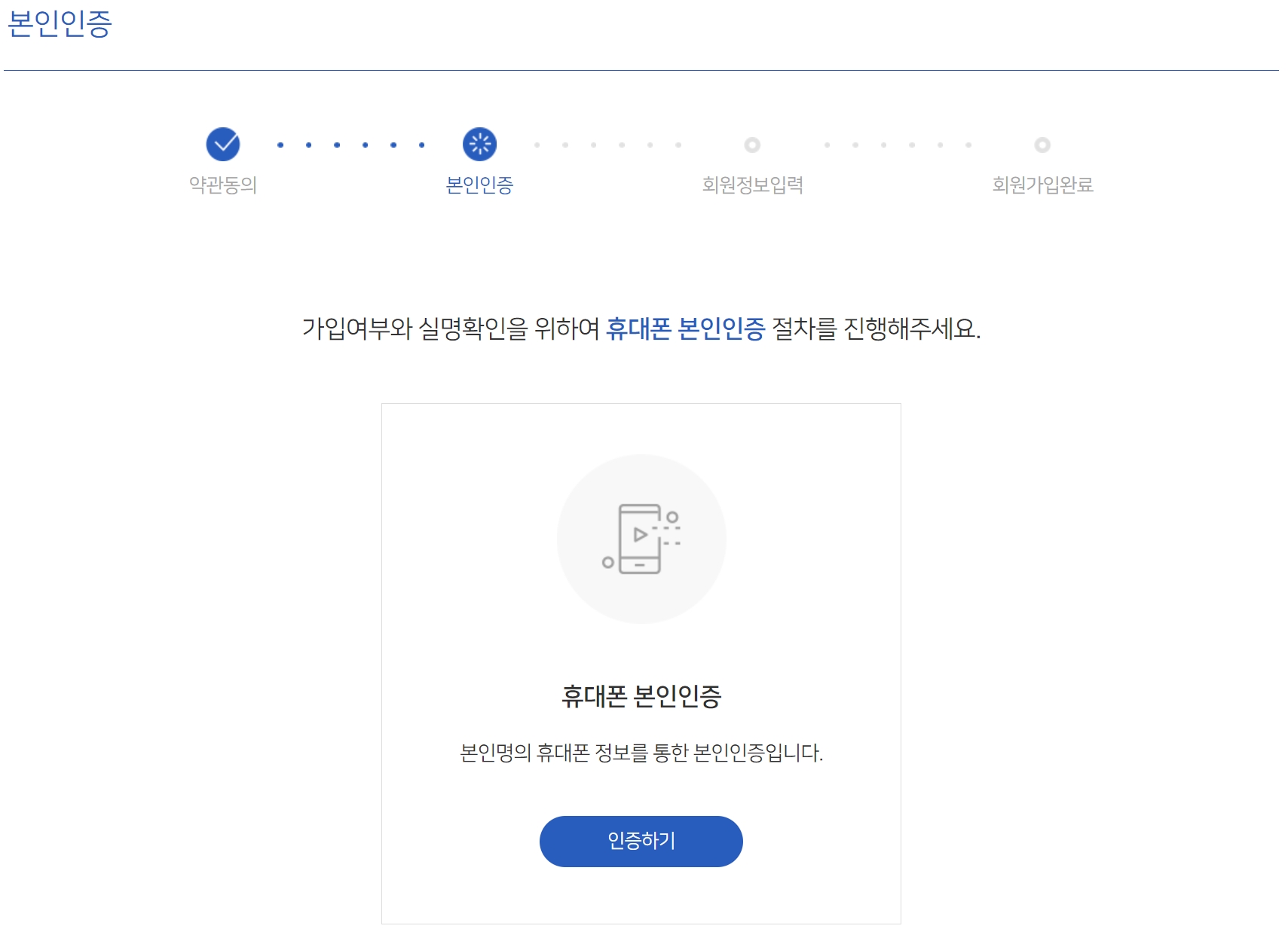Image resolution: width=1288 pixels, height=941 pixels.
Task: Select the 본인인증 step label under progress bar
Action: [479, 185]
